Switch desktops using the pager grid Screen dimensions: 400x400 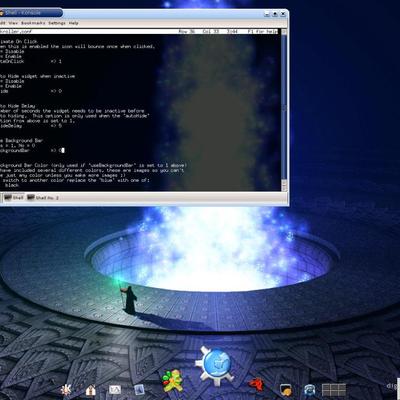pos(334,389)
